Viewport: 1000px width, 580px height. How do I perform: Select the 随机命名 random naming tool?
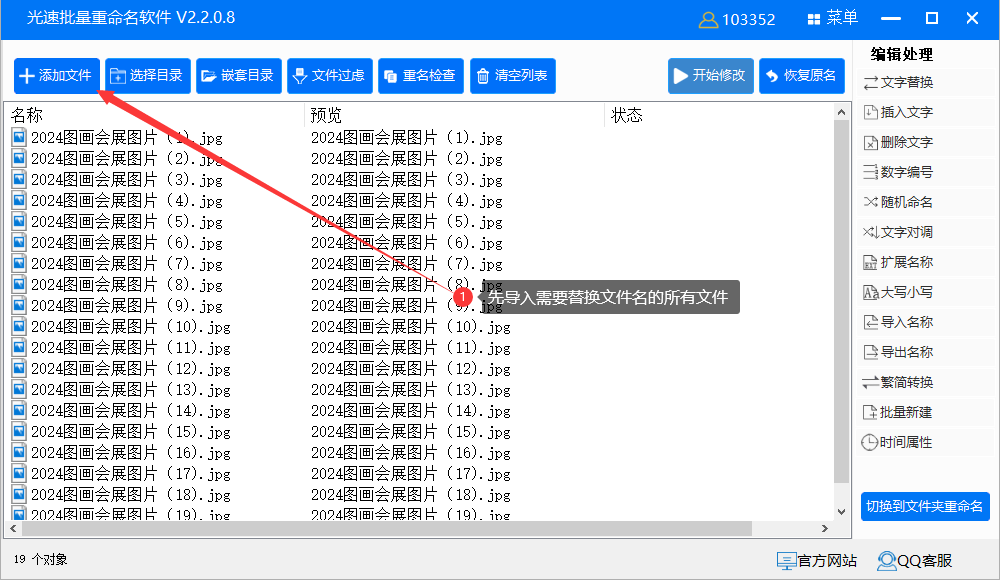click(x=899, y=202)
